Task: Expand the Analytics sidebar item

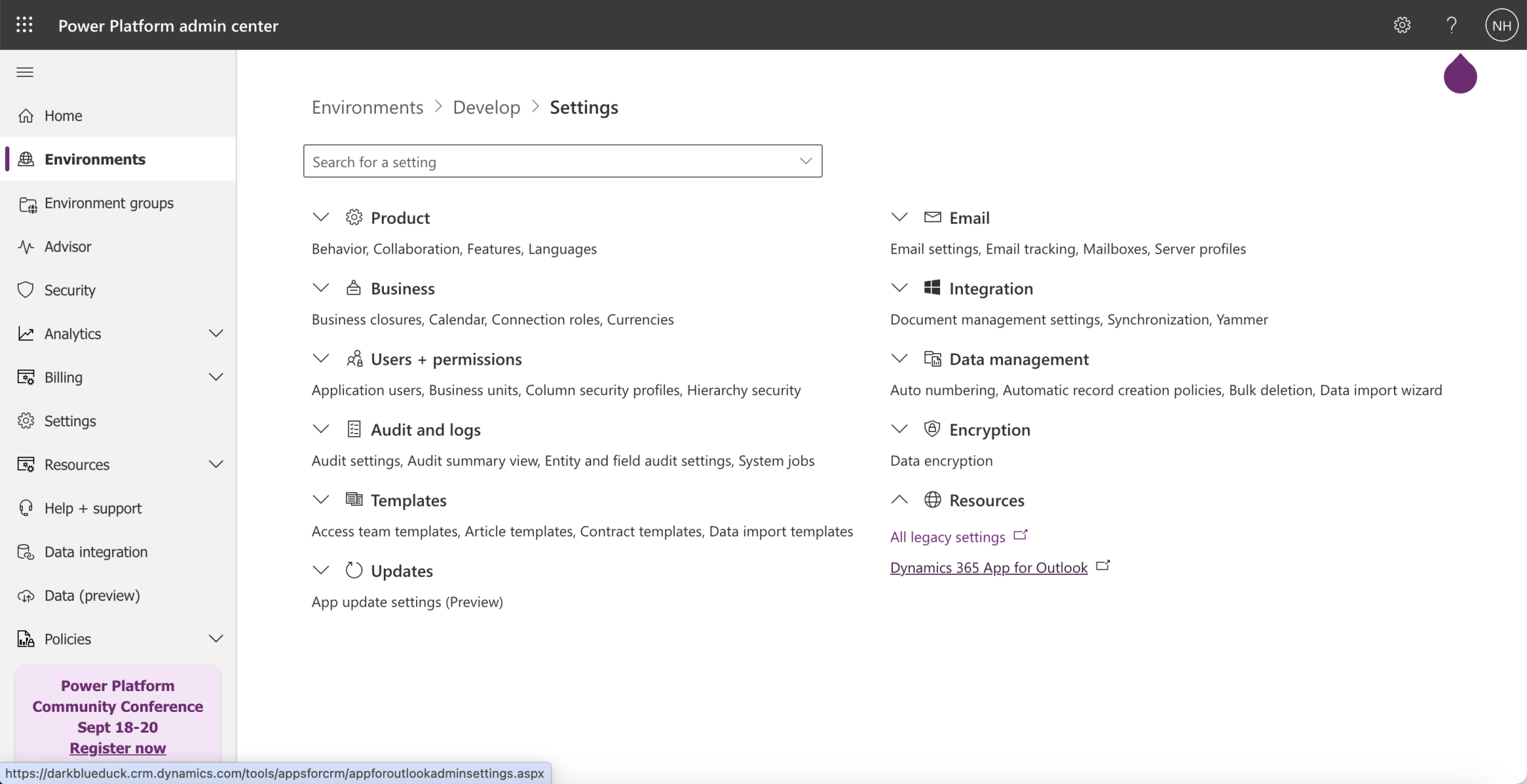Action: (x=217, y=333)
